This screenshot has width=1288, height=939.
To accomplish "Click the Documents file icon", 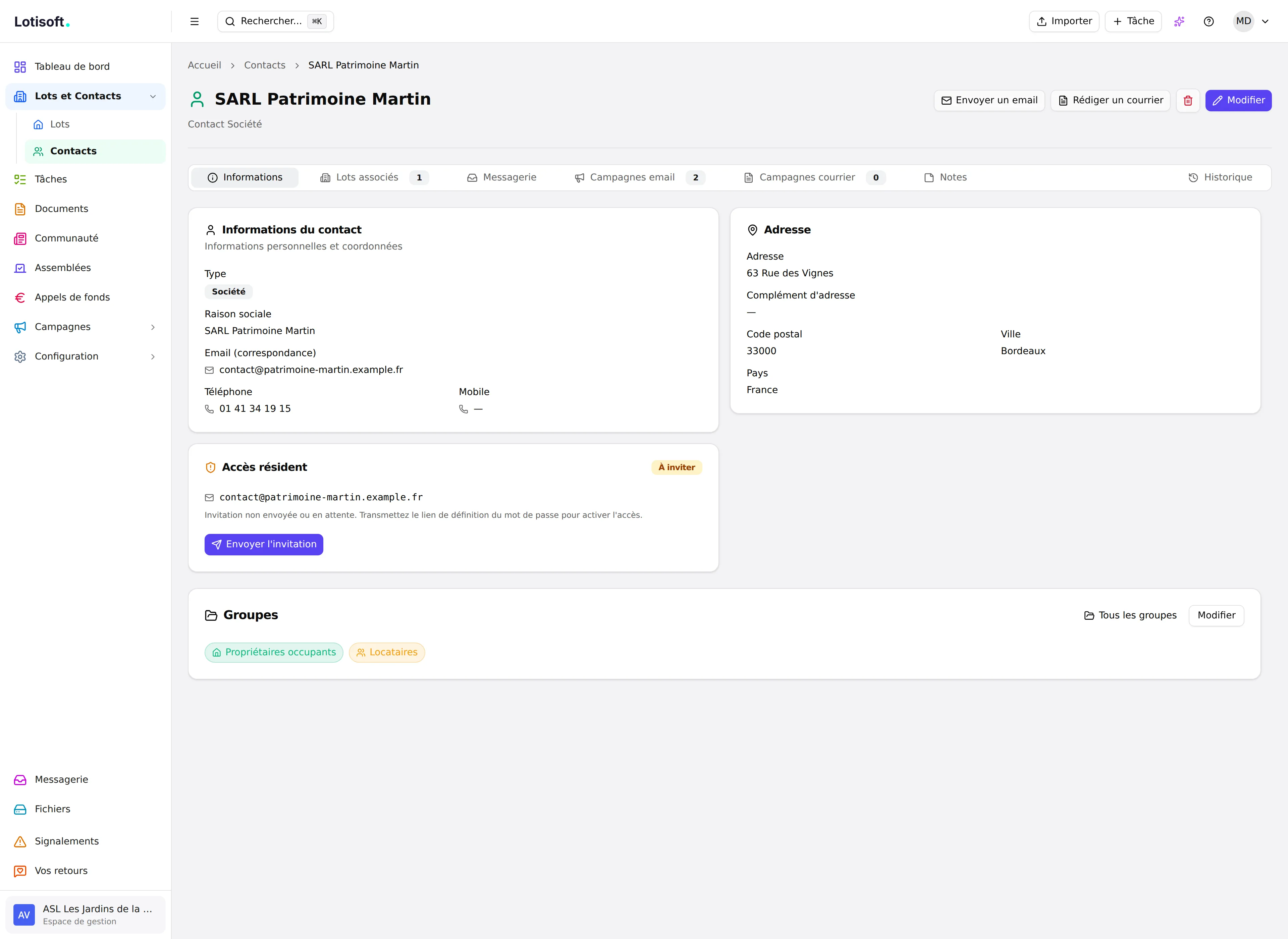I will point(20,209).
